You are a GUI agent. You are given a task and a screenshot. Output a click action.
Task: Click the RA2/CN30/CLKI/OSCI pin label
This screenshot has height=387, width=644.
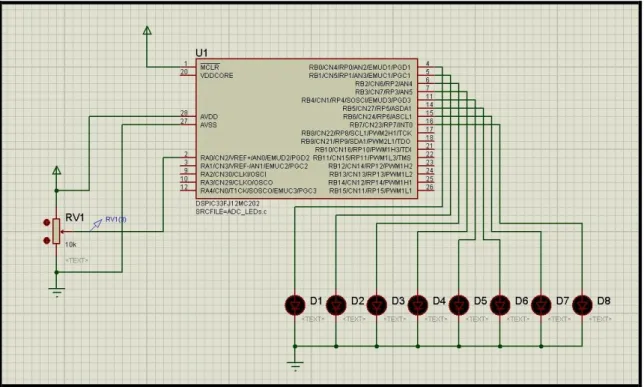point(233,174)
